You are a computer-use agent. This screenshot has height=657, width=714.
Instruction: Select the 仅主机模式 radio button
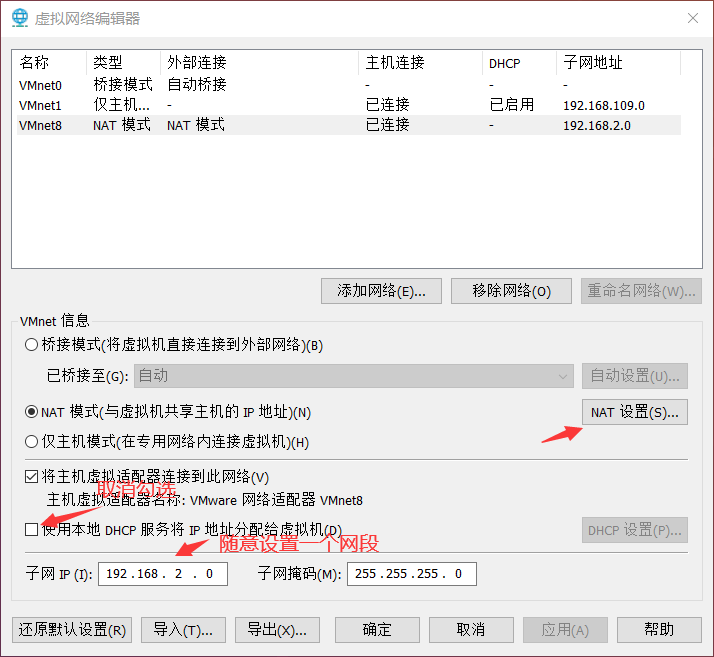pyautogui.click(x=31, y=441)
